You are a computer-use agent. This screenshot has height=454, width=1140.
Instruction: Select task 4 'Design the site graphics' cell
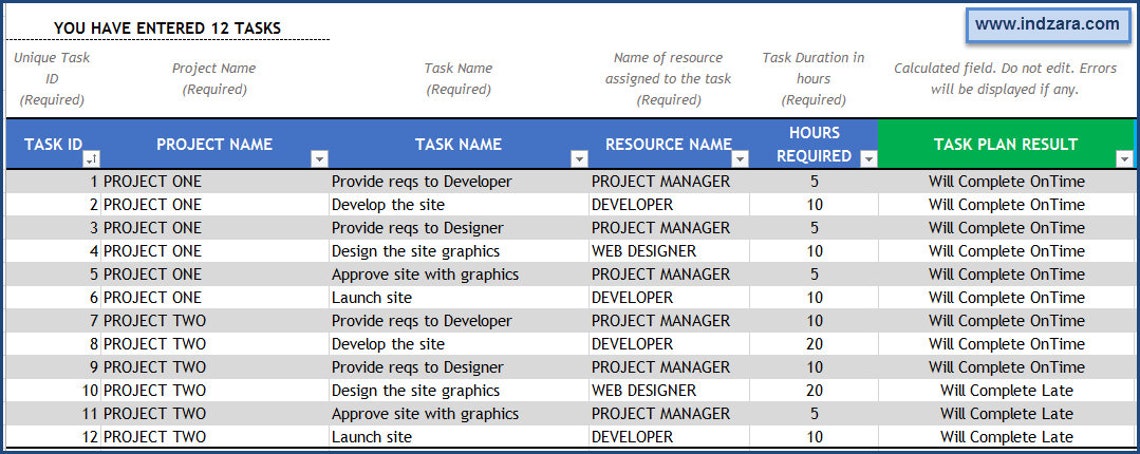click(459, 251)
